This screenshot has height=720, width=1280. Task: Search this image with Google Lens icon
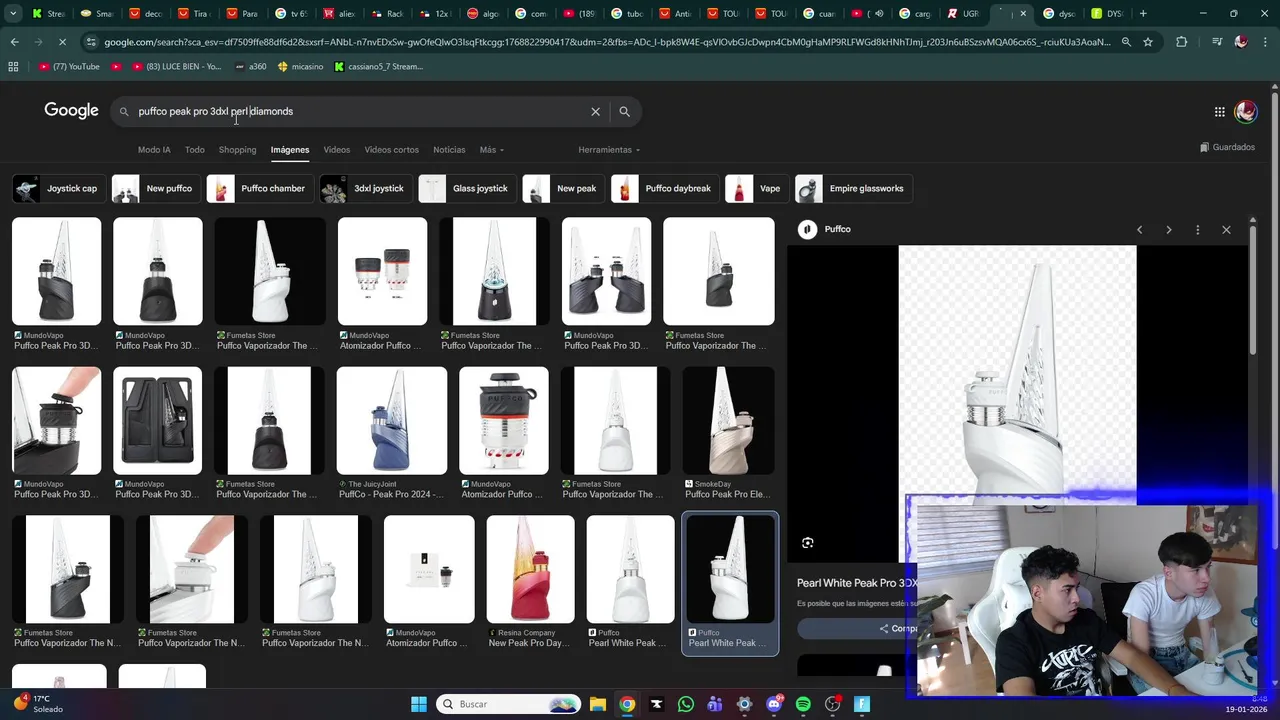click(x=807, y=543)
